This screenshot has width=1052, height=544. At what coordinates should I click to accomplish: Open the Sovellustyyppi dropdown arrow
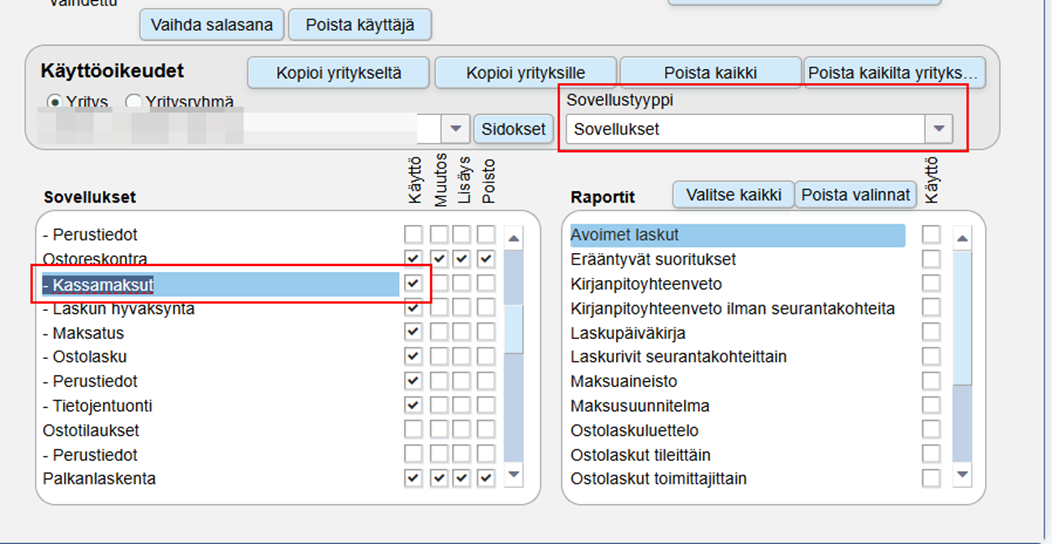click(x=939, y=128)
